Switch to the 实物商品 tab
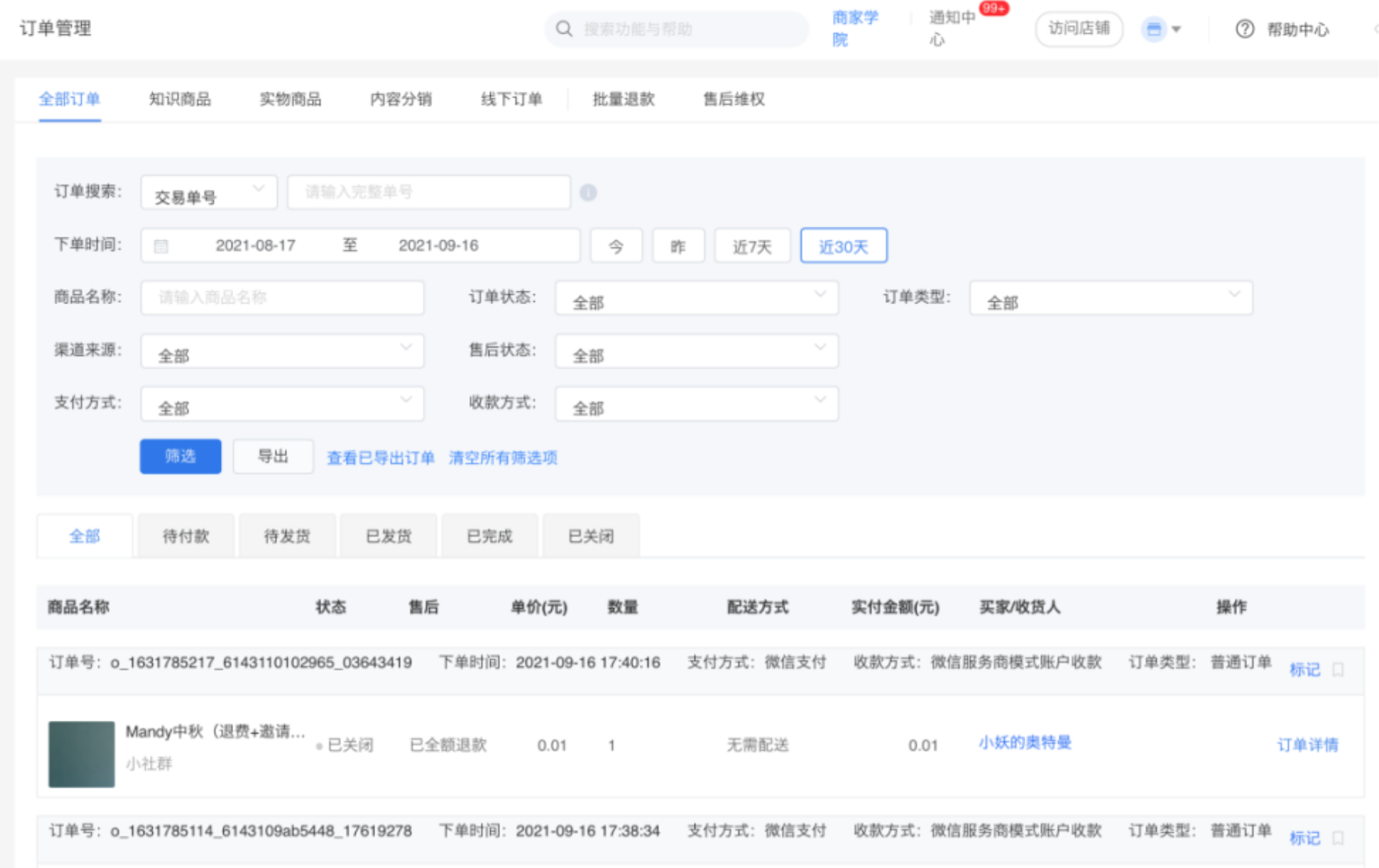The width and height of the screenshot is (1379, 868). (x=290, y=99)
